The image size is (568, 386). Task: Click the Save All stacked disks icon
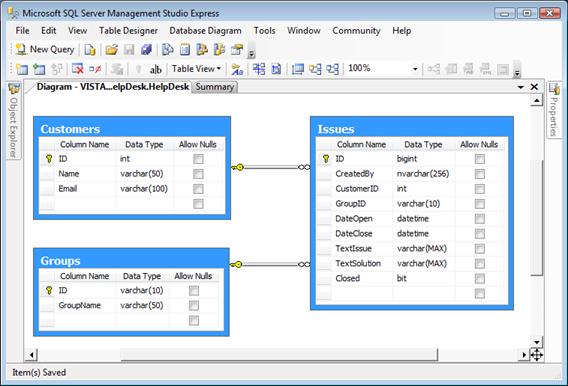coord(146,50)
